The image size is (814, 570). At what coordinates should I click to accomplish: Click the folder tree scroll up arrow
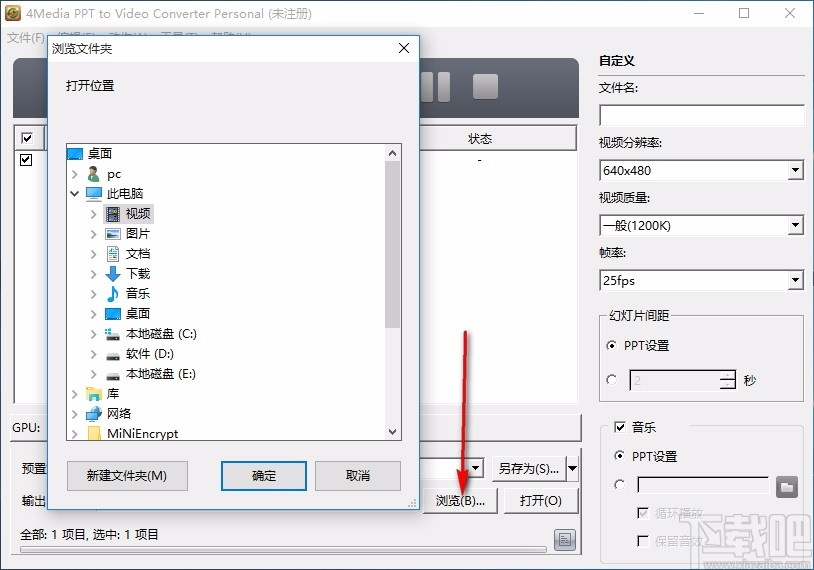(392, 153)
